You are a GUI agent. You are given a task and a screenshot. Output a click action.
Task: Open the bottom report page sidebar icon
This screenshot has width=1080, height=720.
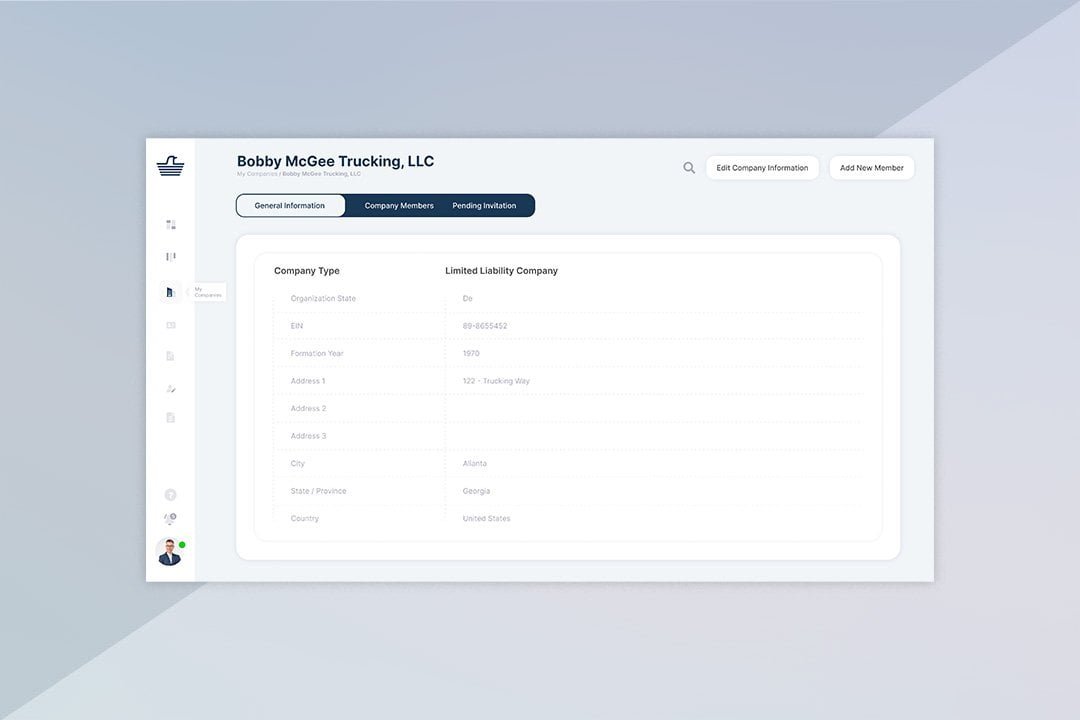170,418
